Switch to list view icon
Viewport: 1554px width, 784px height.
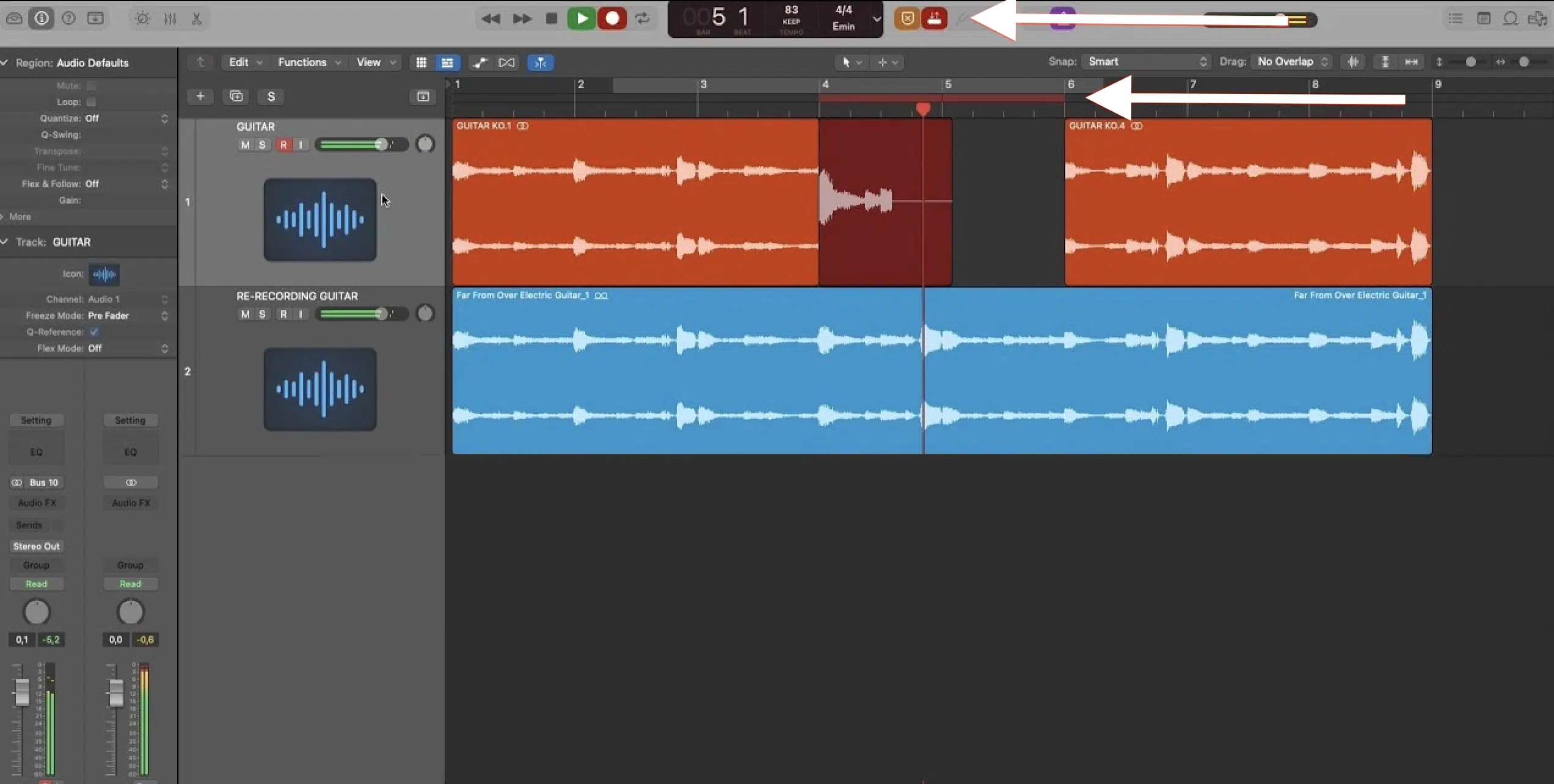[447, 62]
